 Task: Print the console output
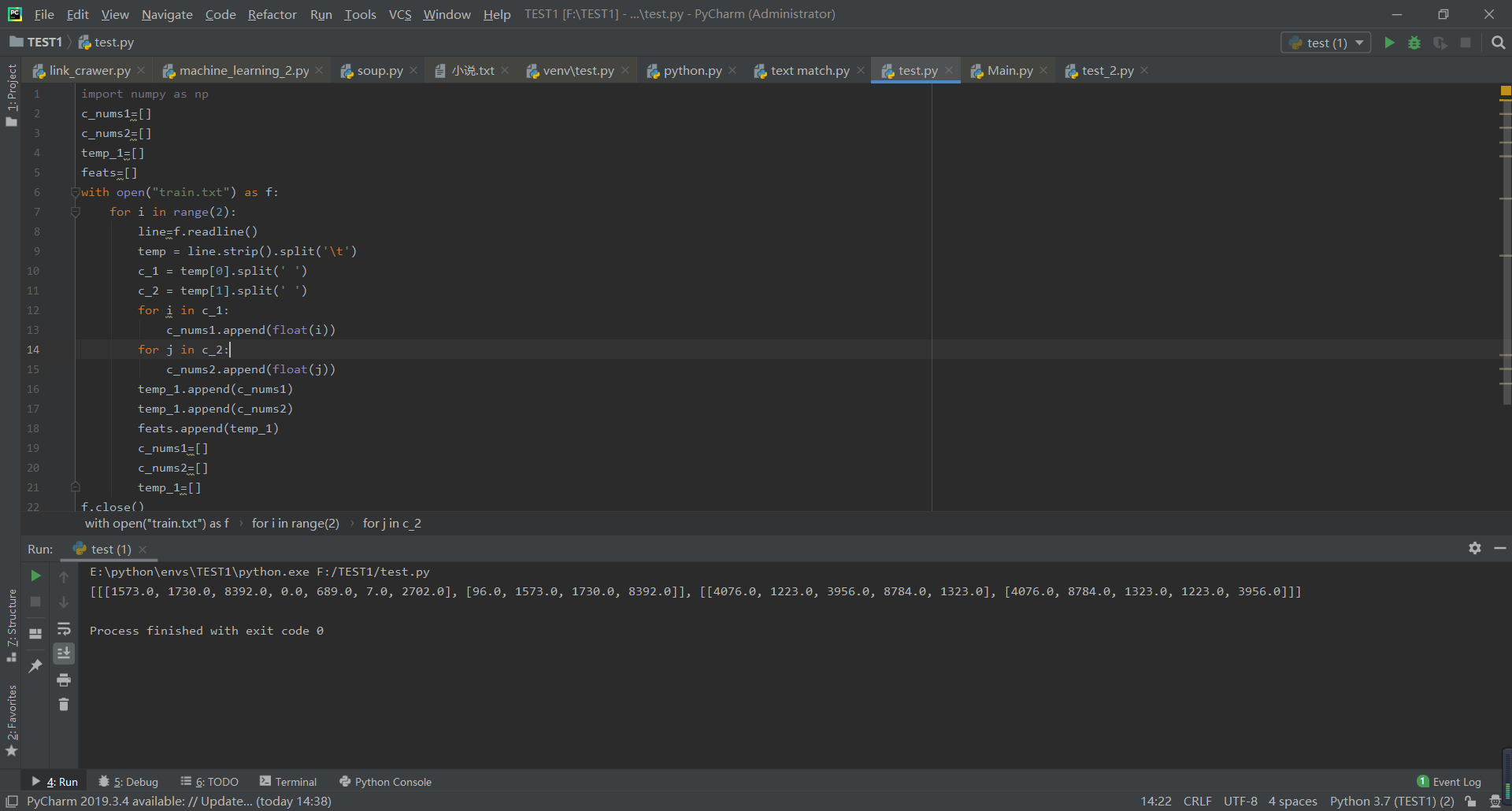point(65,680)
